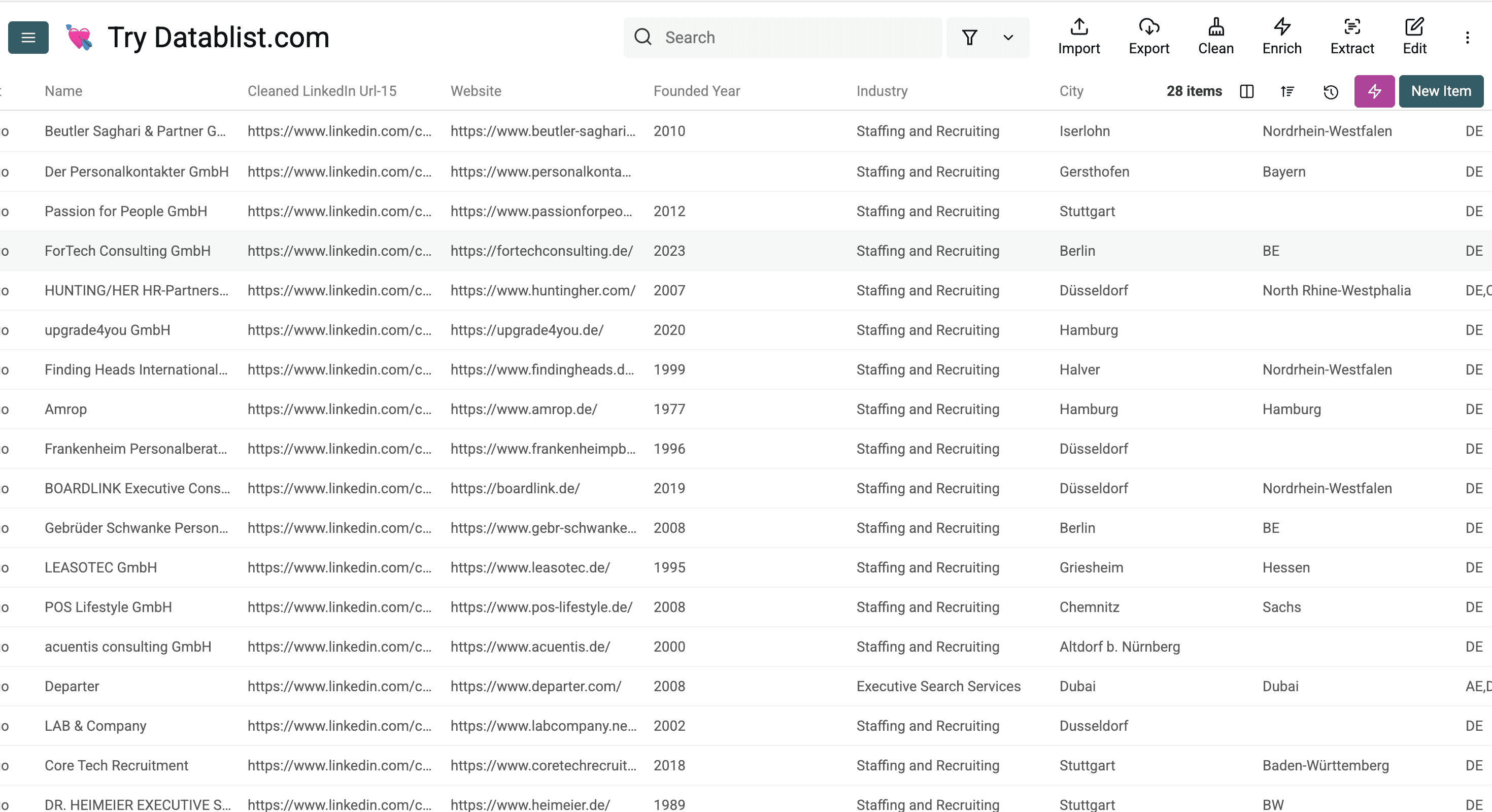1492x812 pixels.
Task: Toggle the split view layout icon
Action: click(1247, 91)
